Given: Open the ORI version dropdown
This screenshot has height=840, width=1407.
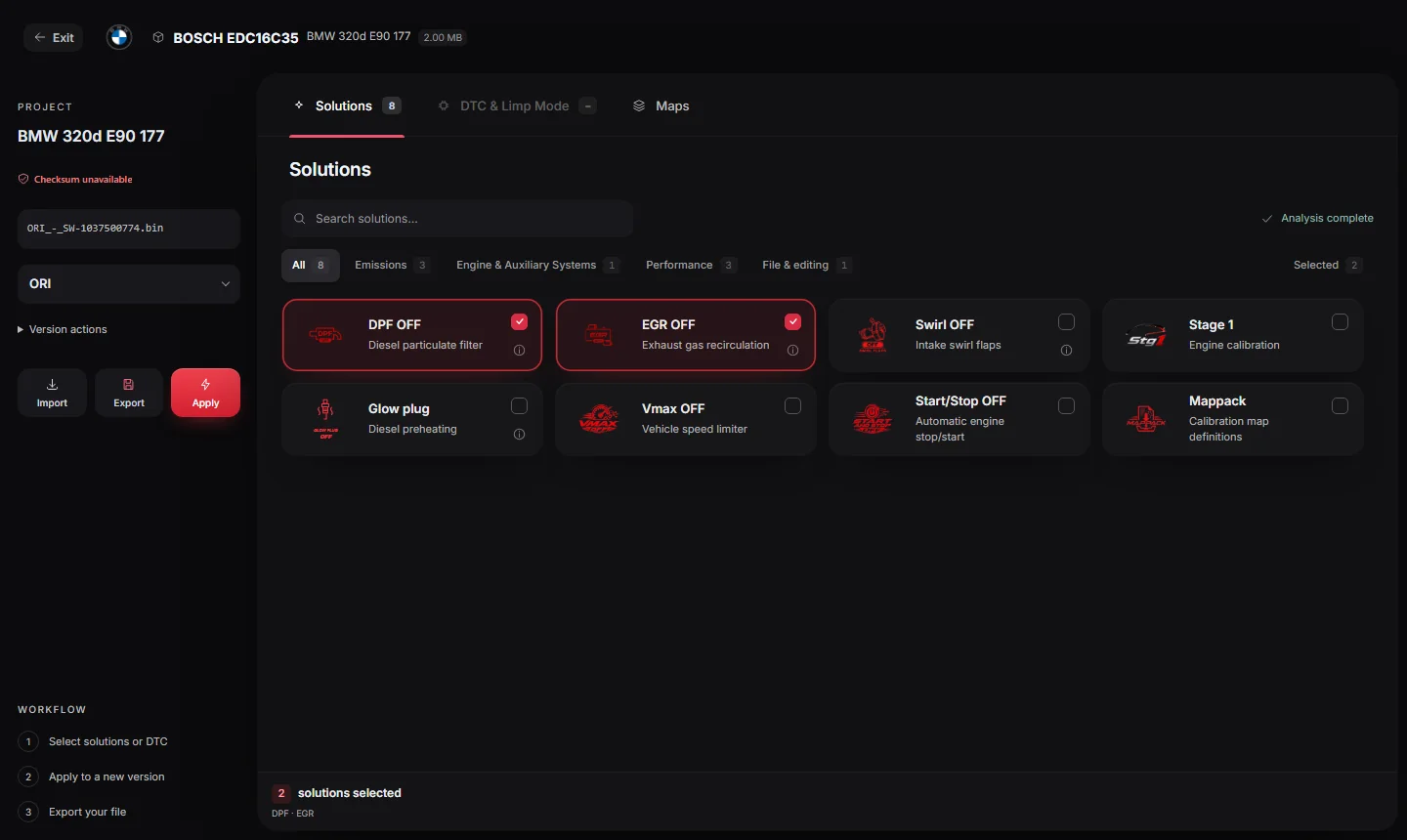Looking at the screenshot, I should point(129,284).
